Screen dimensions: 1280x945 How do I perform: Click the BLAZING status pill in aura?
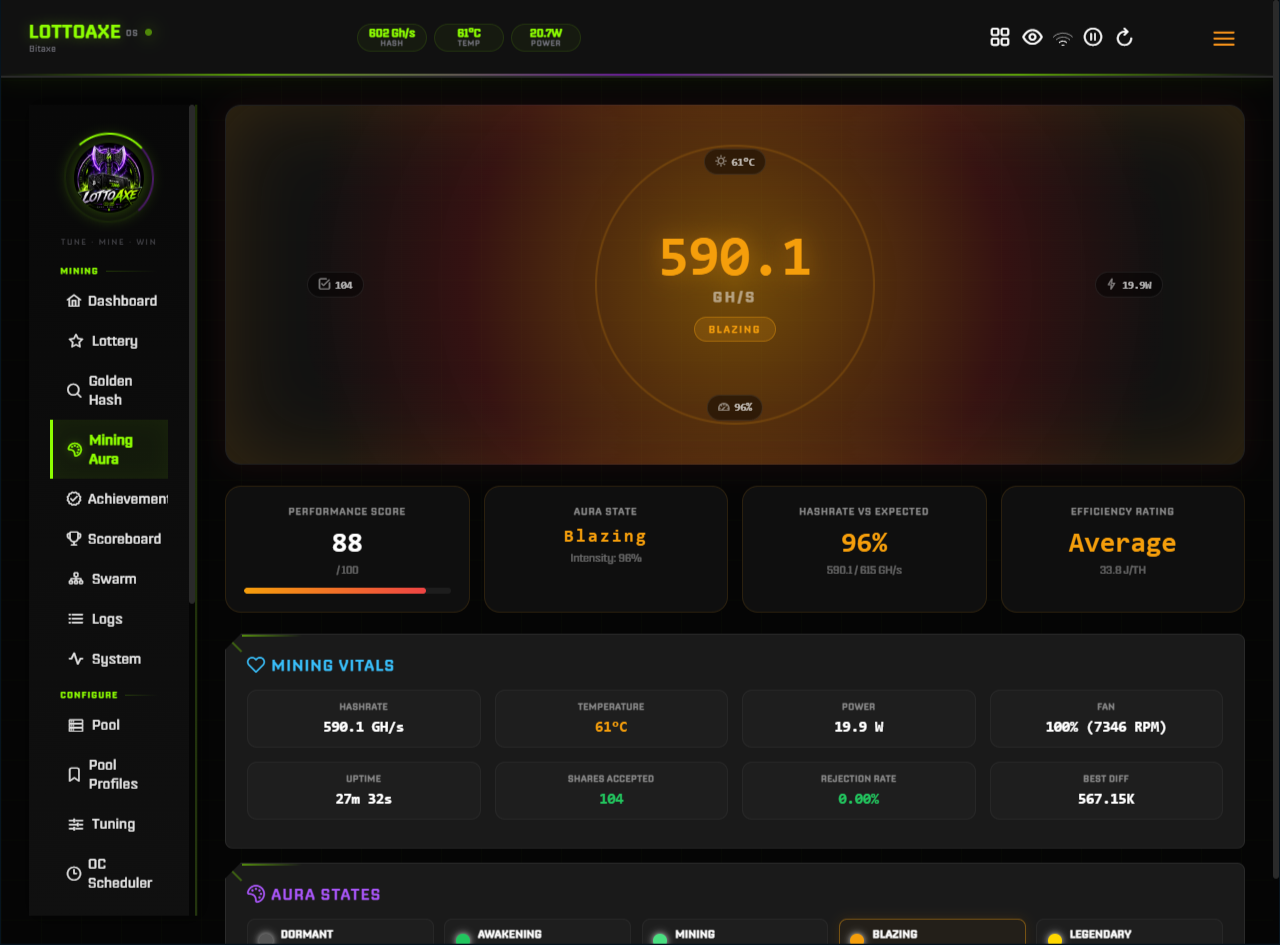coord(735,329)
